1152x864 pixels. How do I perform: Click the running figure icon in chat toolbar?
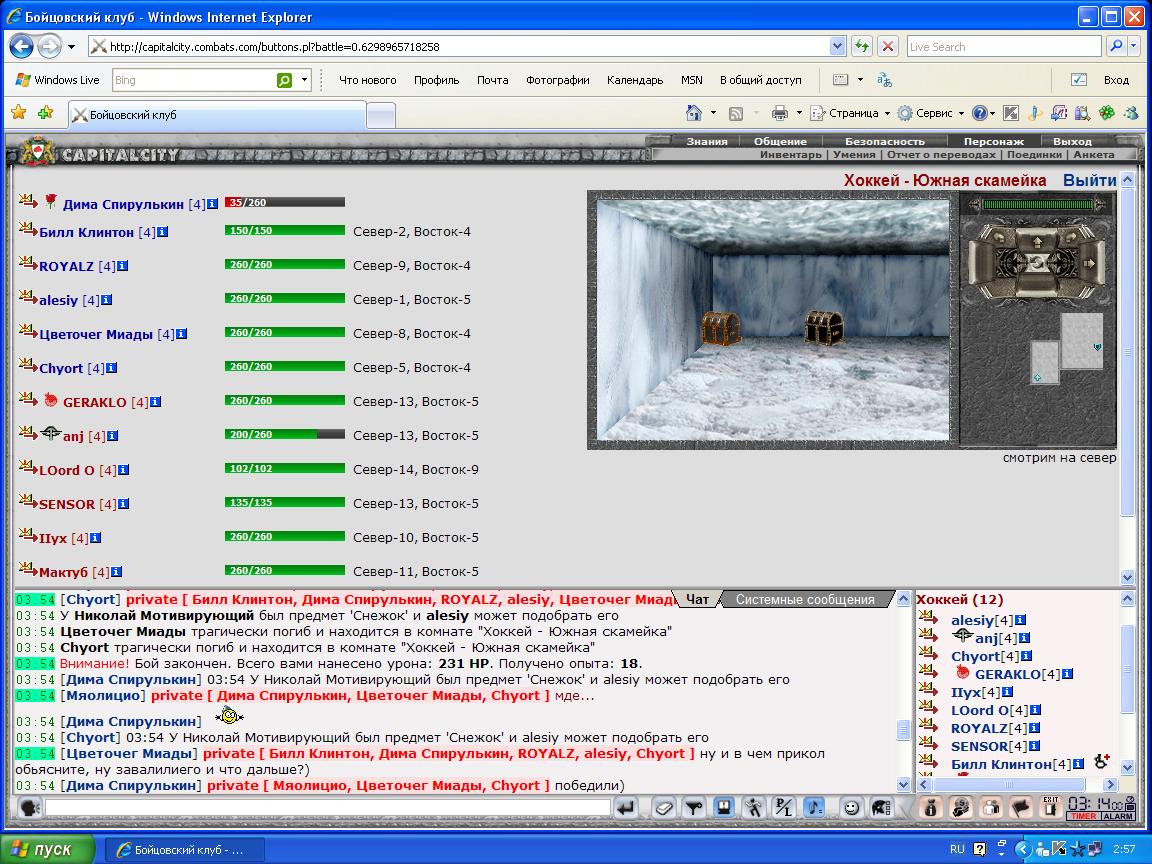tap(754, 808)
